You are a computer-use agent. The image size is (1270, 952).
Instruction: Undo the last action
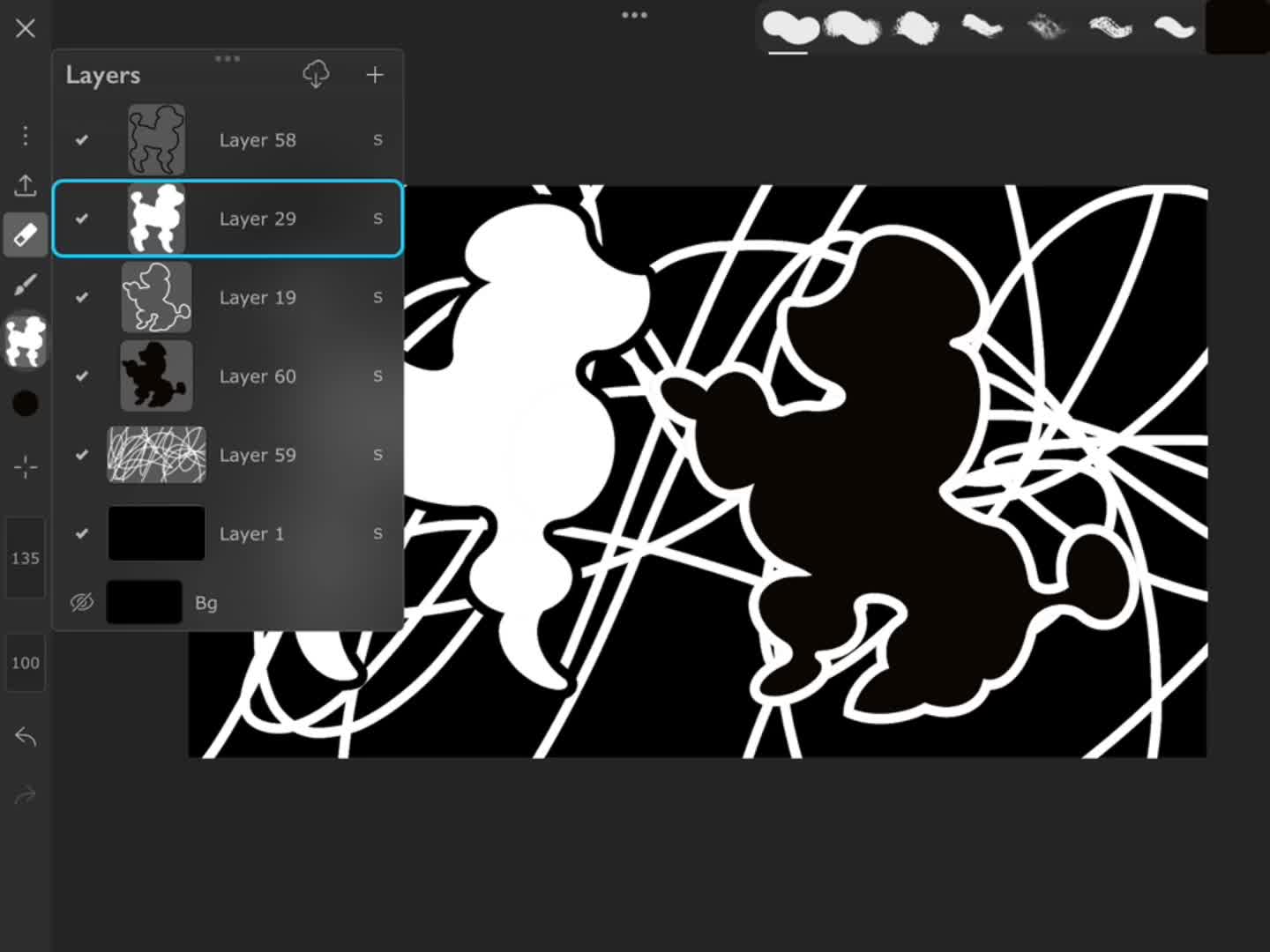point(26,736)
